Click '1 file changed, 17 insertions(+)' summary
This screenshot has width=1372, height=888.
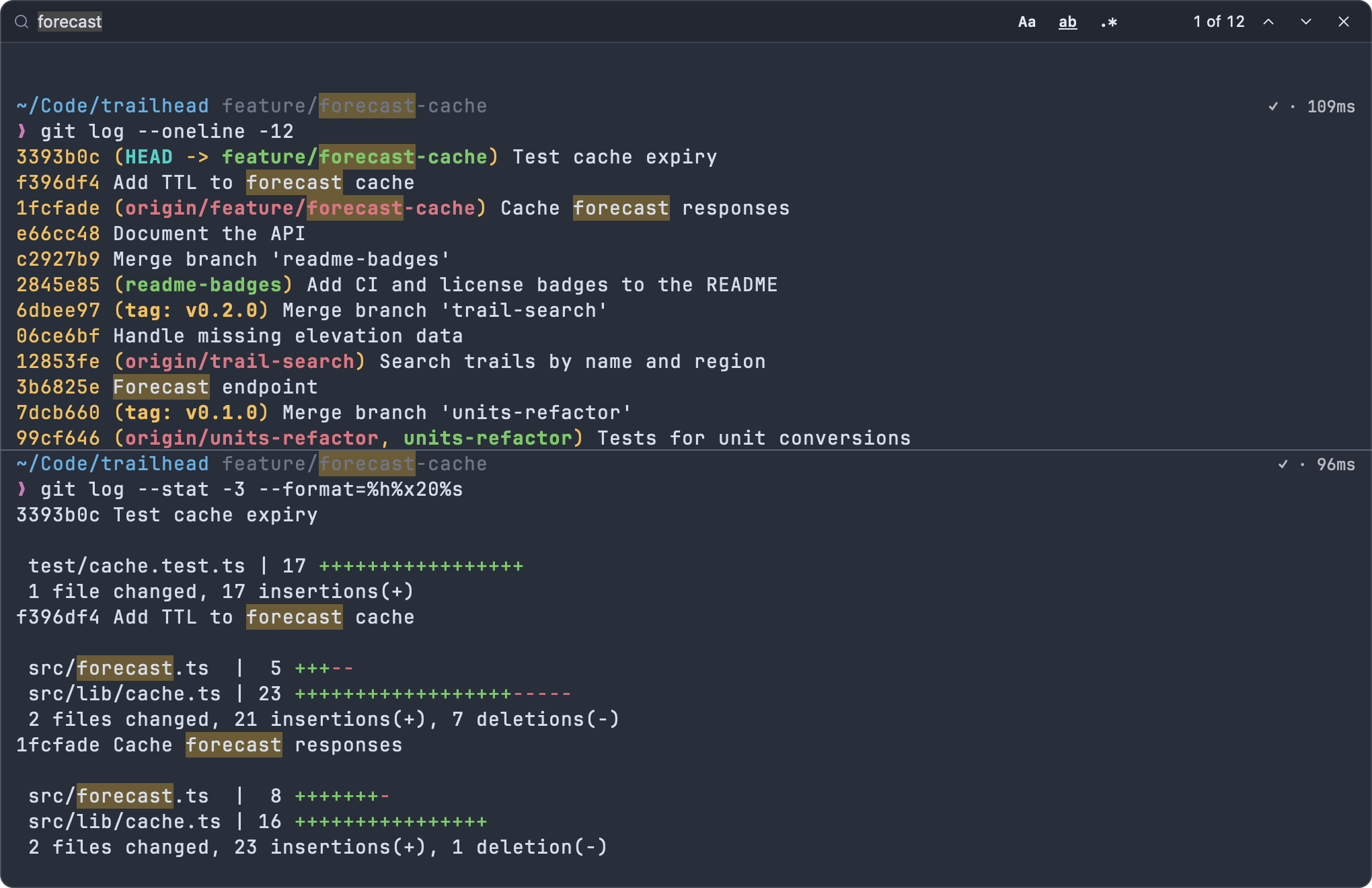click(221, 591)
